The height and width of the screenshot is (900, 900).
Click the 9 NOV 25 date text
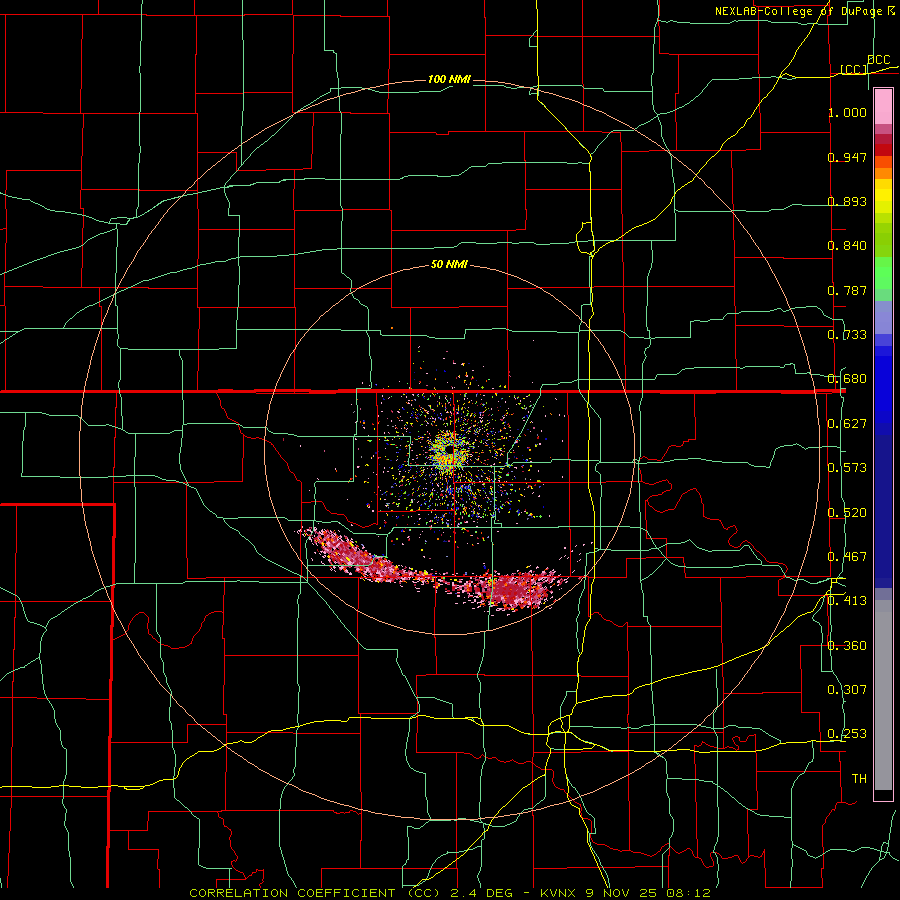click(622, 893)
